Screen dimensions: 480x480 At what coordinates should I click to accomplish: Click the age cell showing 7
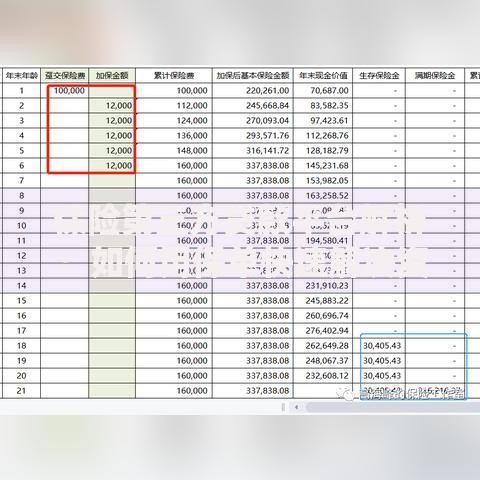point(22,181)
